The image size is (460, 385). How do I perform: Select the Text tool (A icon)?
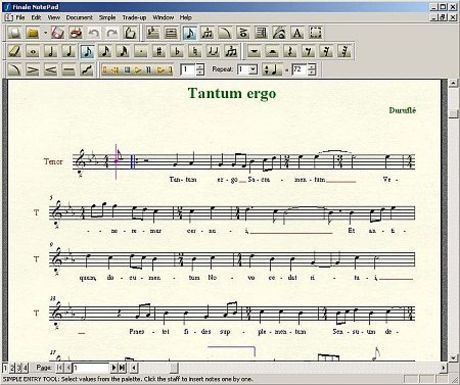coord(297,33)
